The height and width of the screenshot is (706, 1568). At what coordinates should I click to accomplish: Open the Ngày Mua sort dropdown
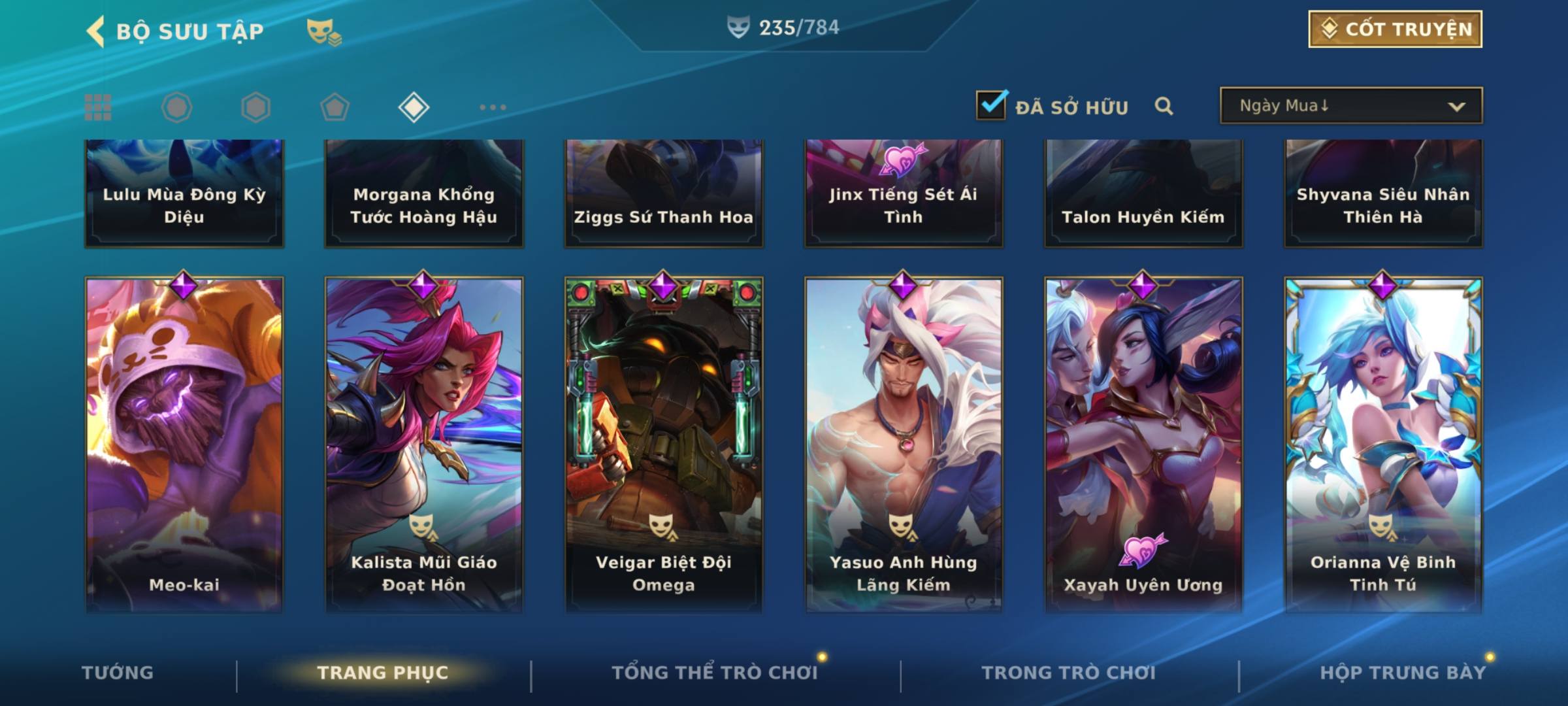tap(1351, 105)
